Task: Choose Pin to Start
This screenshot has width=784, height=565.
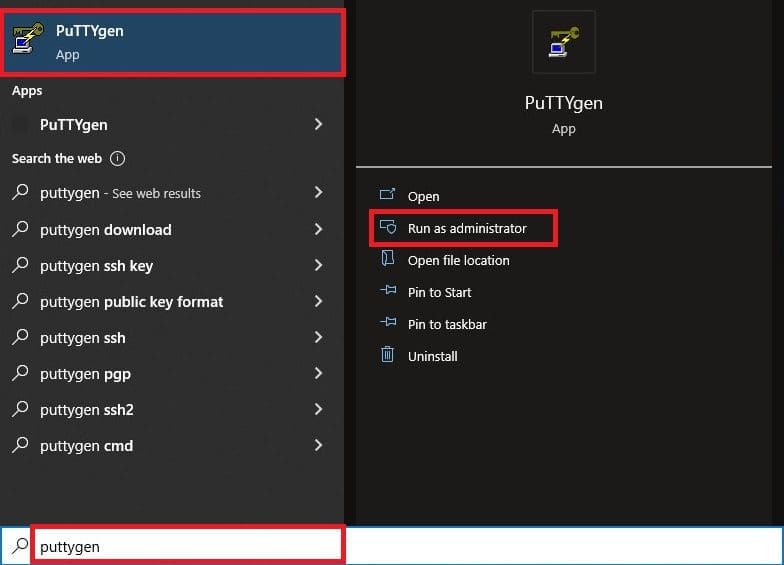Action: coord(440,292)
